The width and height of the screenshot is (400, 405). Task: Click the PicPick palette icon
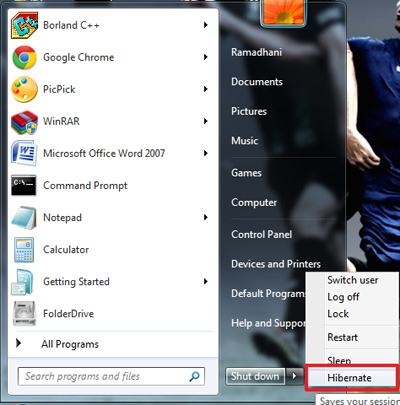pyautogui.click(x=24, y=89)
